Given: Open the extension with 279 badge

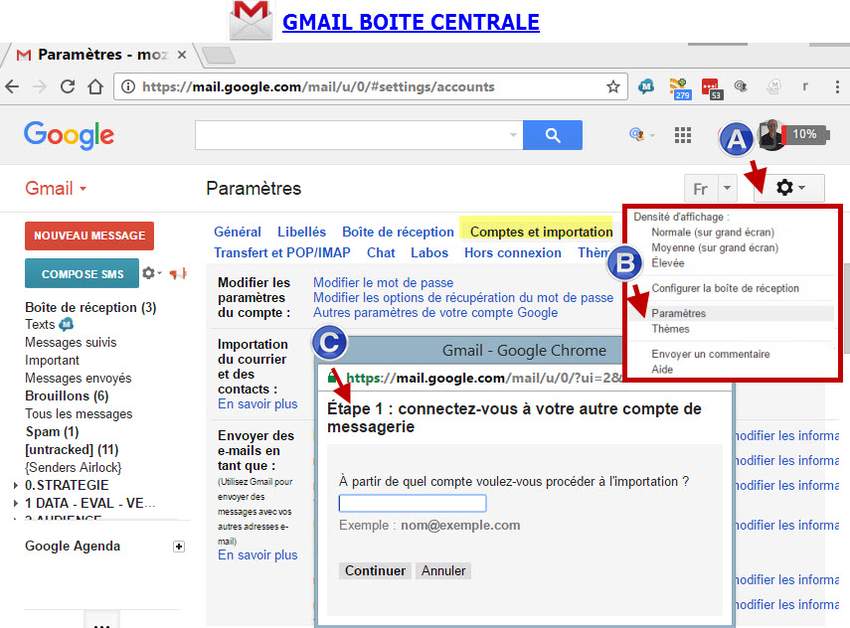Looking at the screenshot, I should click(x=680, y=89).
